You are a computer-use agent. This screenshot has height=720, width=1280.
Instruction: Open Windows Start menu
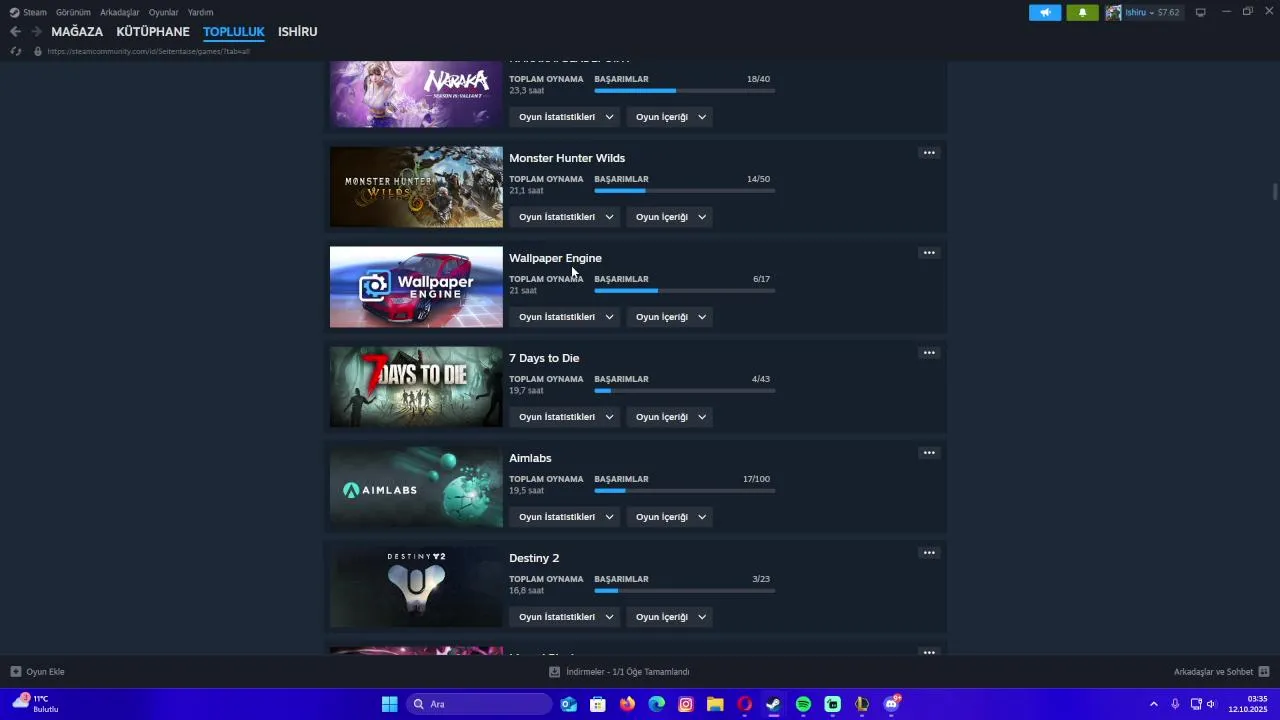[x=390, y=704]
